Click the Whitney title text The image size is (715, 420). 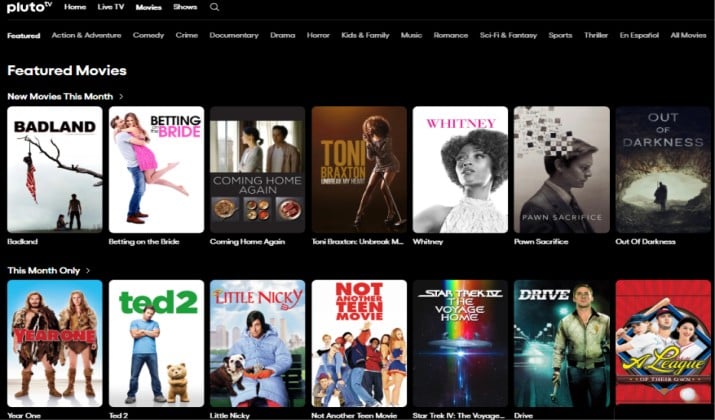coord(428,242)
